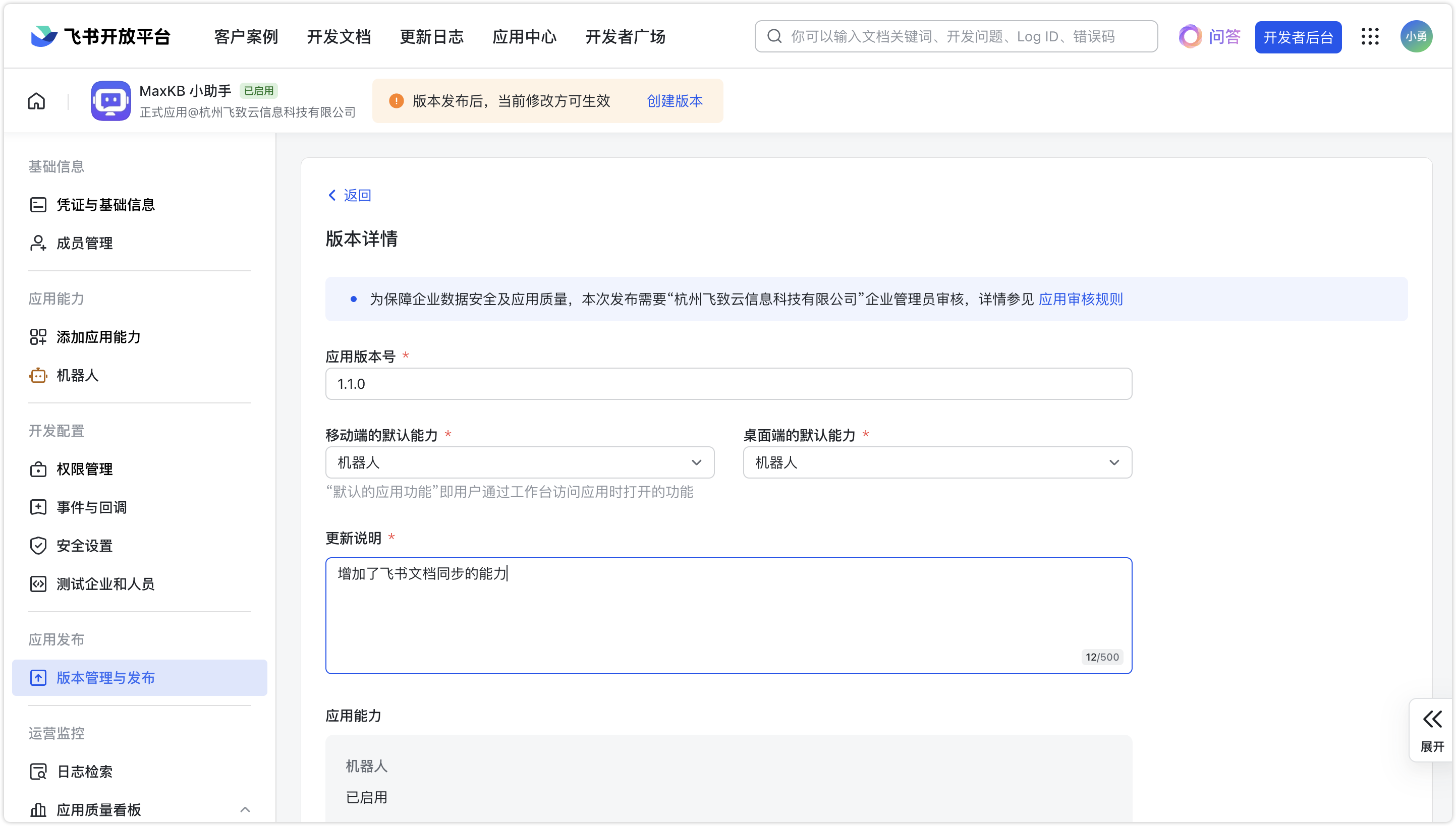Select 更新日志 in the top navigation
This screenshot has height=826, width=1456.
[x=432, y=36]
